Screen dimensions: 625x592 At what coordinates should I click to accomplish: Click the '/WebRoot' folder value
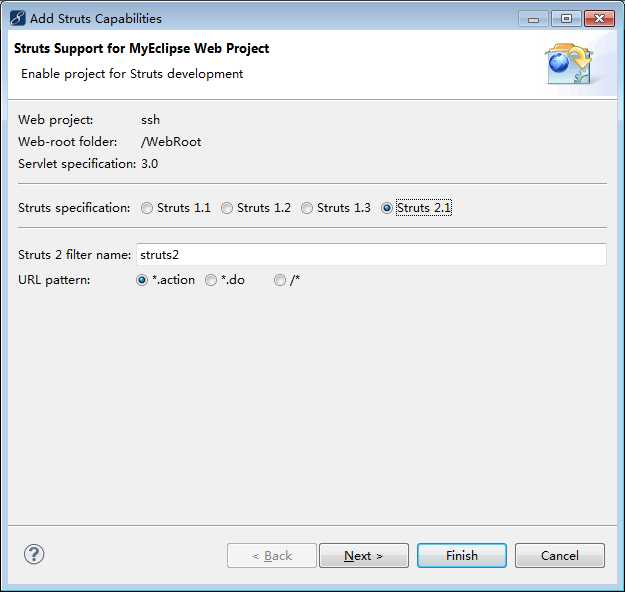point(171,142)
